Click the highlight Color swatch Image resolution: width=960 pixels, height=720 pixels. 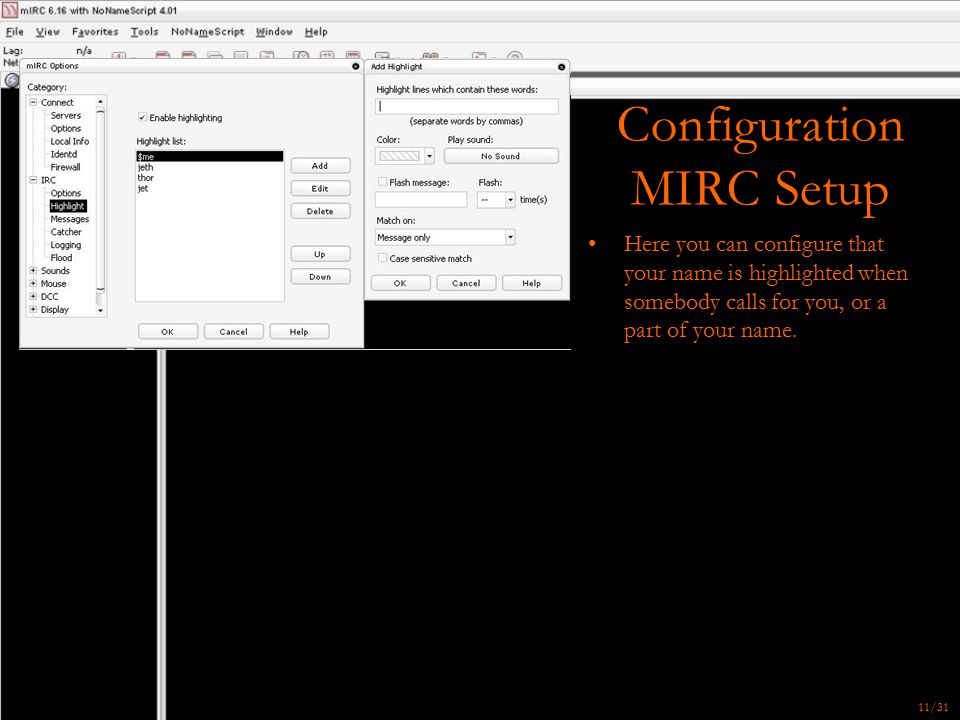400,156
